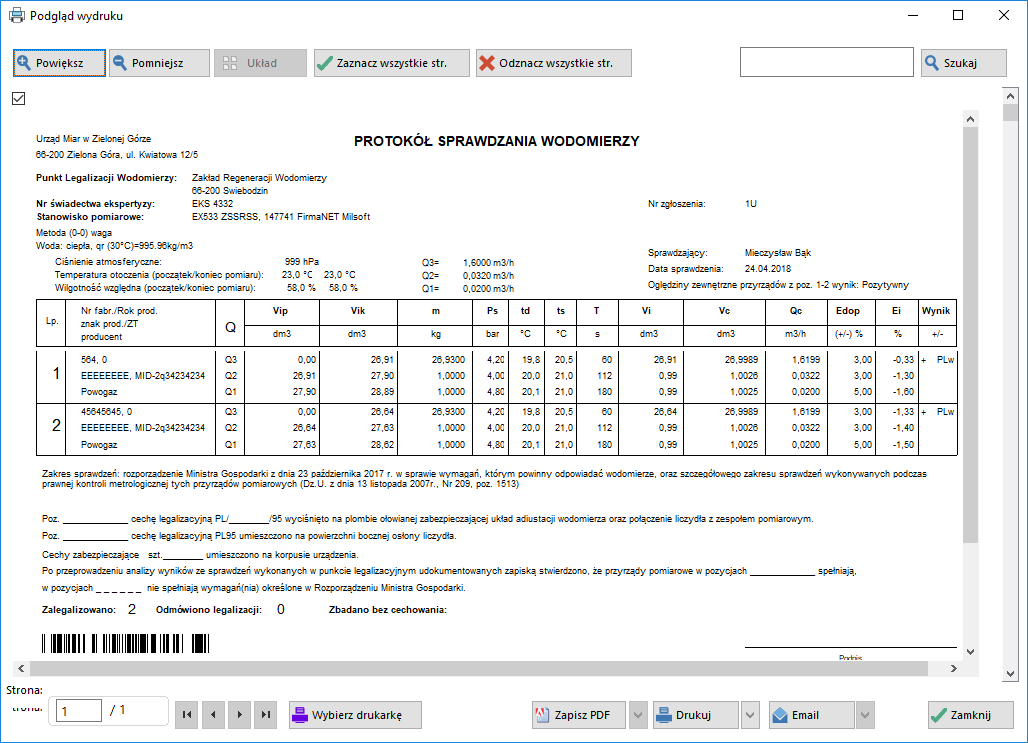
Task: Save the document with Zapisz PDF
Action: click(x=579, y=715)
